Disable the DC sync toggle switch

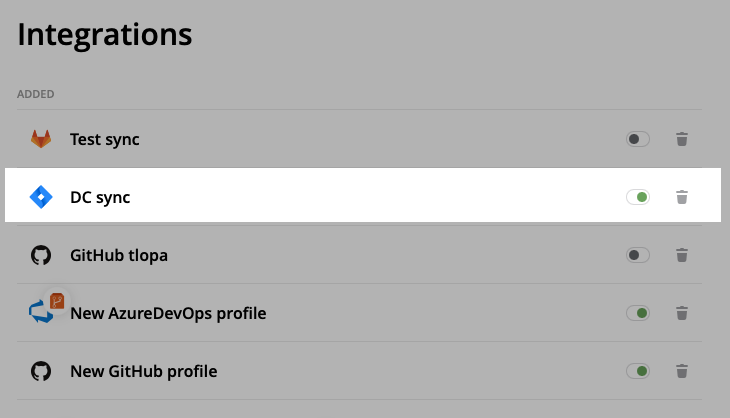pos(638,197)
